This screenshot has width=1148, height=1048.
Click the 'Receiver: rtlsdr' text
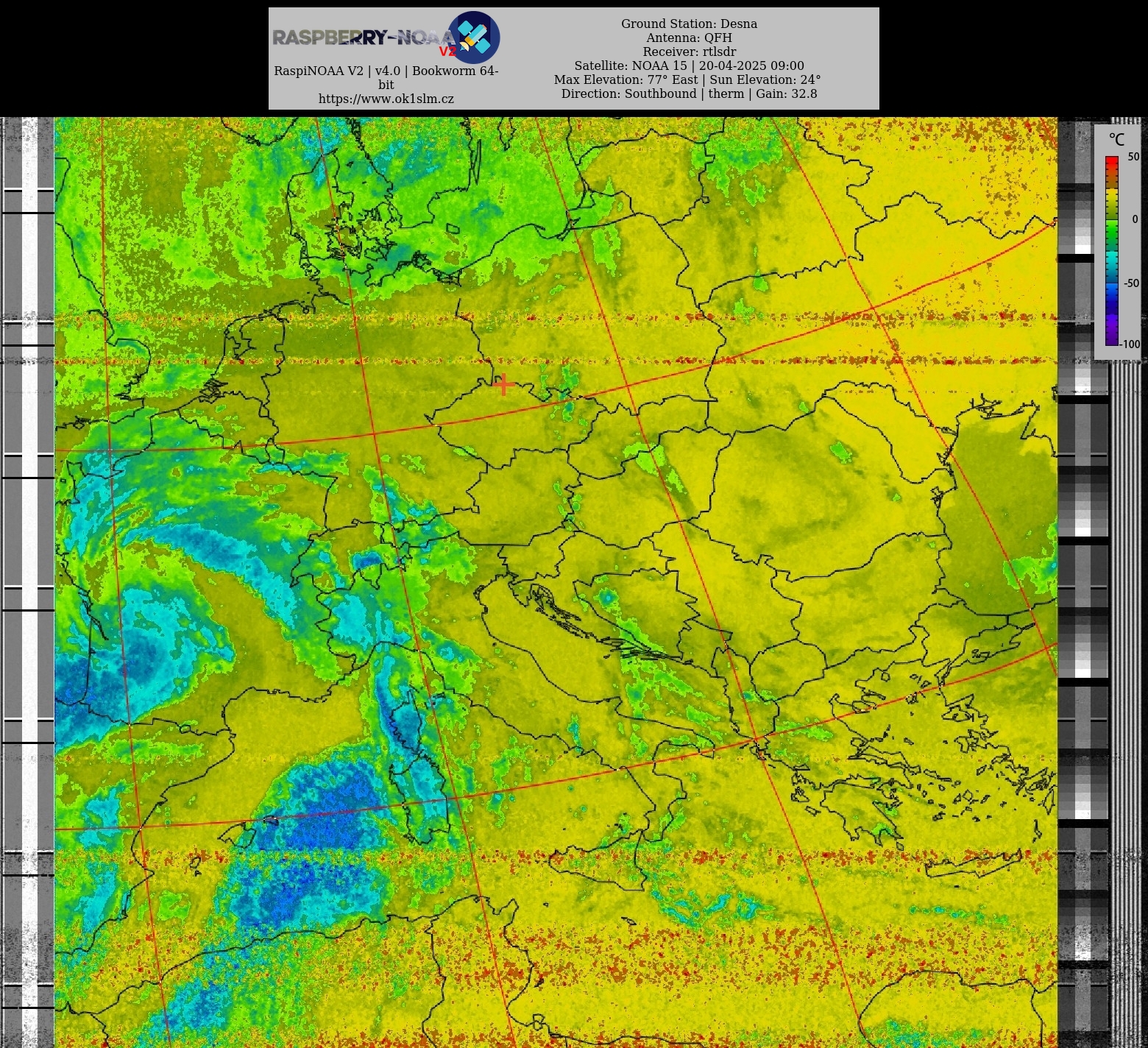[689, 52]
